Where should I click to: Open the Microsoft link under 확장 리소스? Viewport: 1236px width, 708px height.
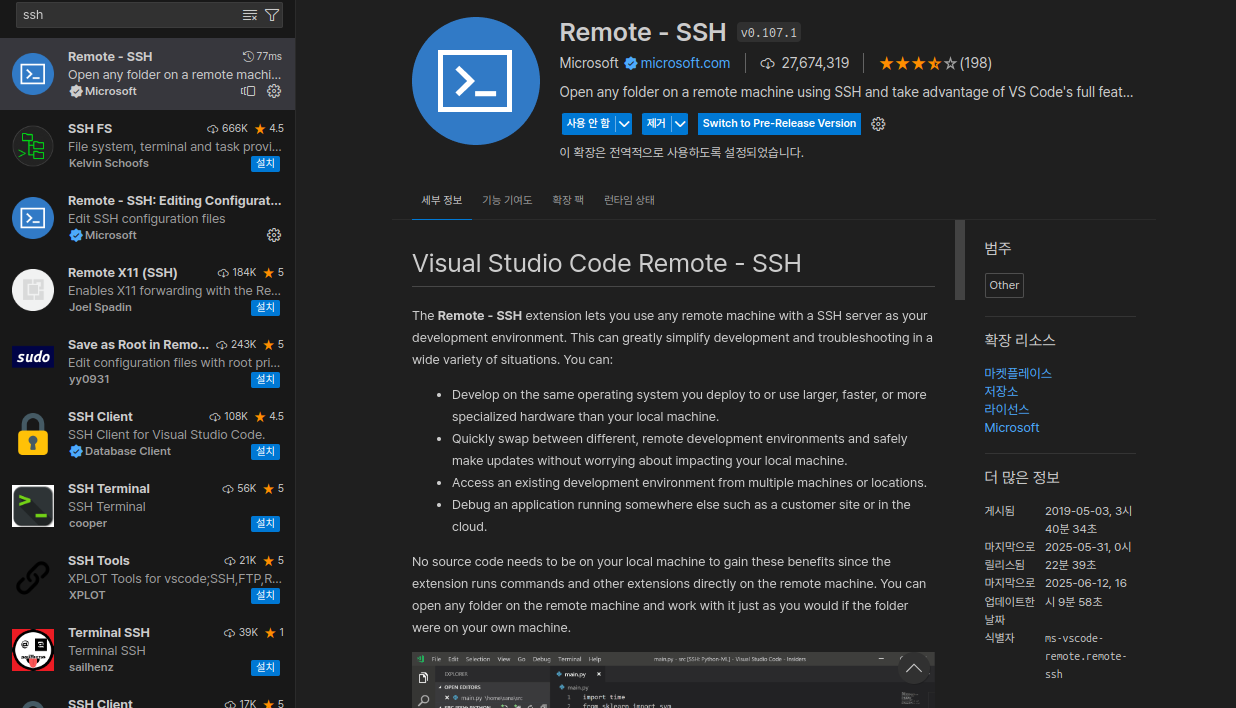click(1012, 427)
